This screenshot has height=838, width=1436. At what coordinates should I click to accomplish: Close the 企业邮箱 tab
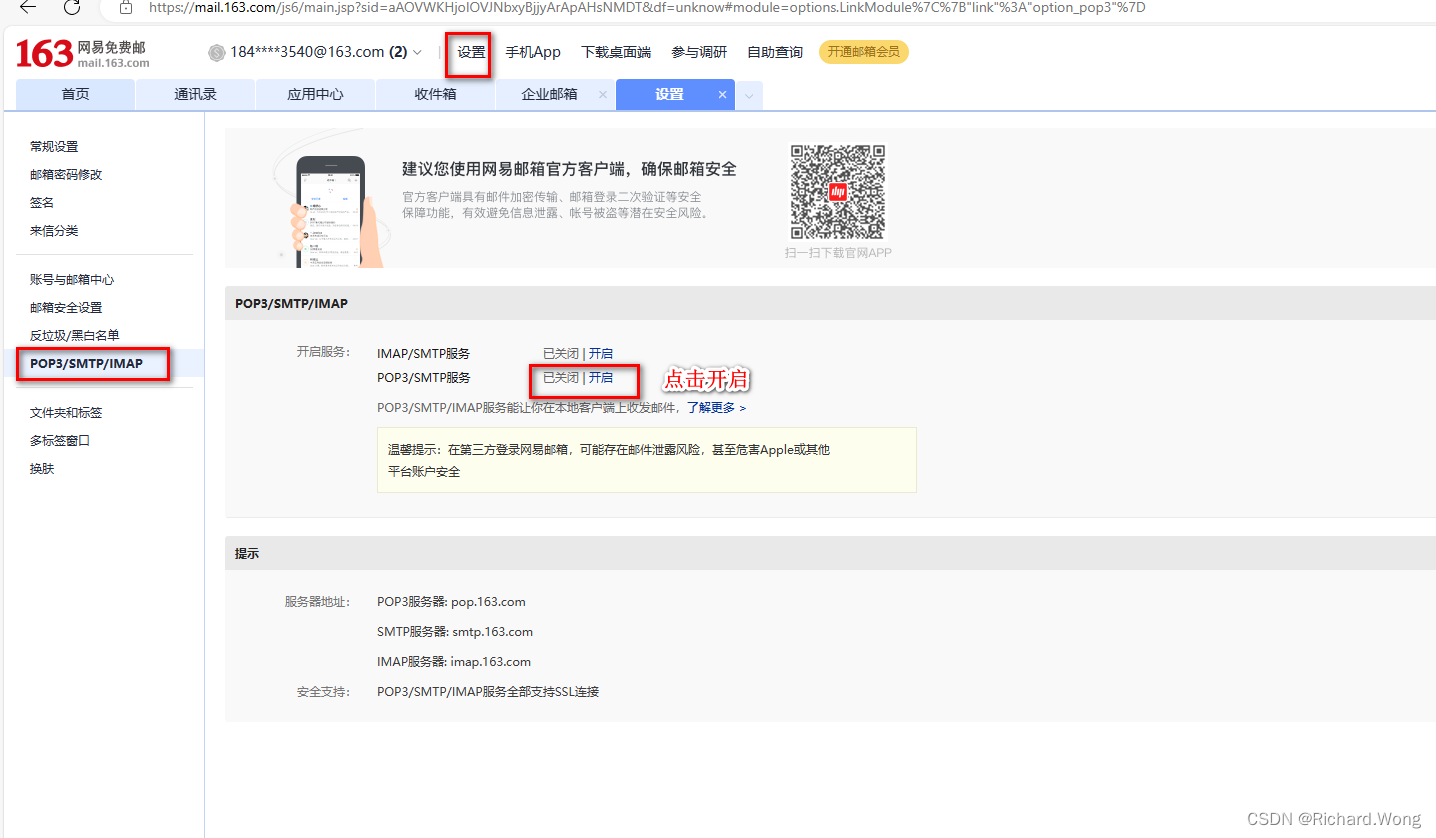coord(602,94)
